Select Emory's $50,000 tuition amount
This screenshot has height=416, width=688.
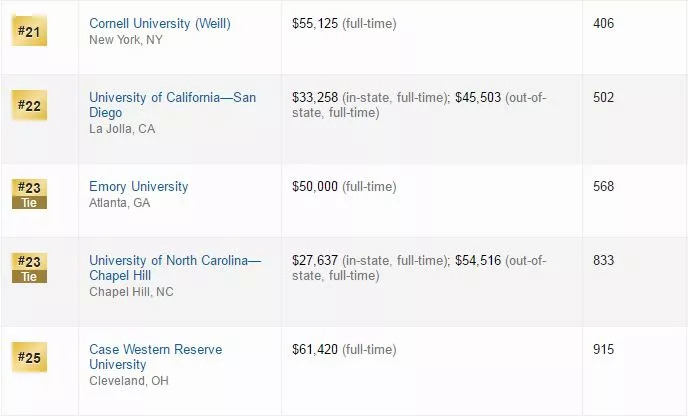[x=315, y=186]
